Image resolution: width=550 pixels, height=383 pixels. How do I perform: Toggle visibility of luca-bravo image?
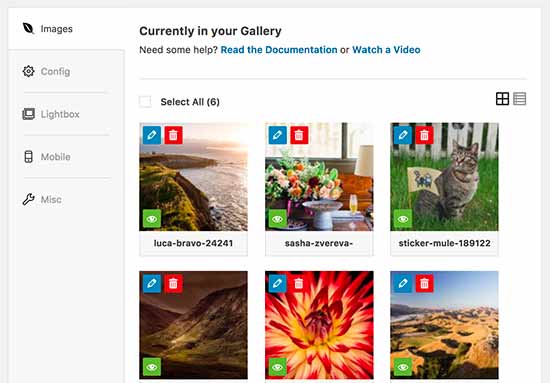152,219
